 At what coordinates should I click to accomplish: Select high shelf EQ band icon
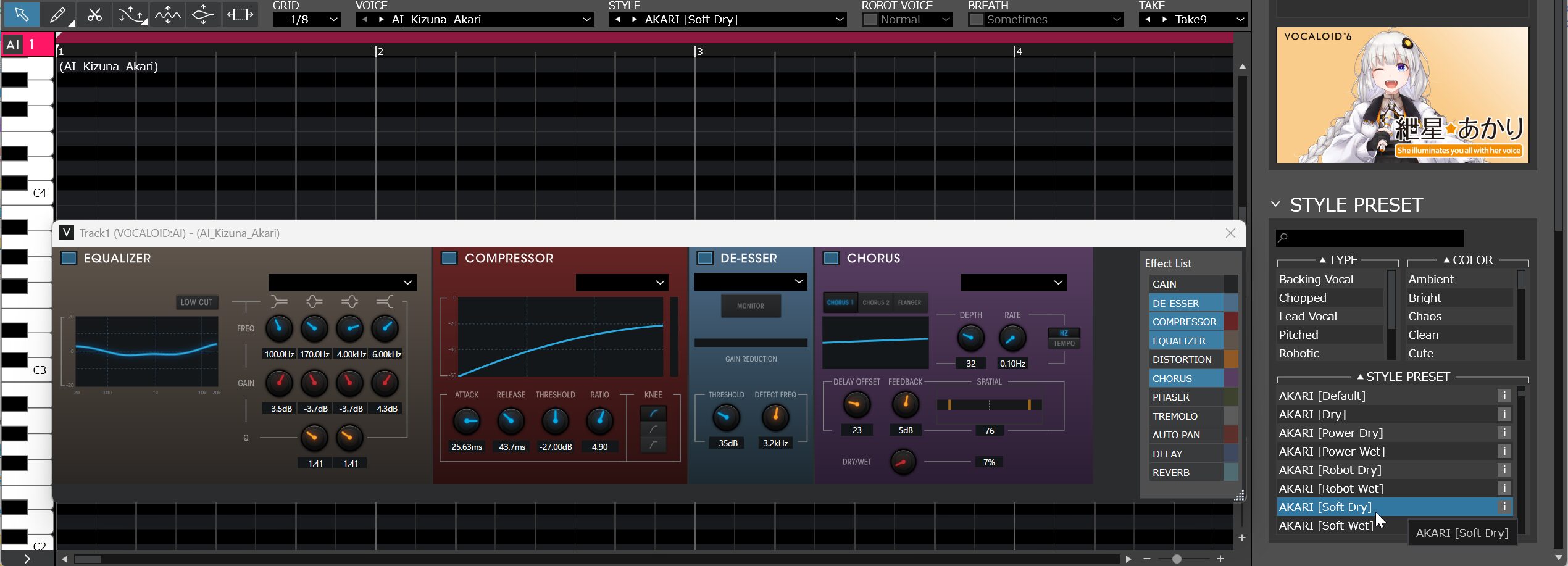point(385,302)
